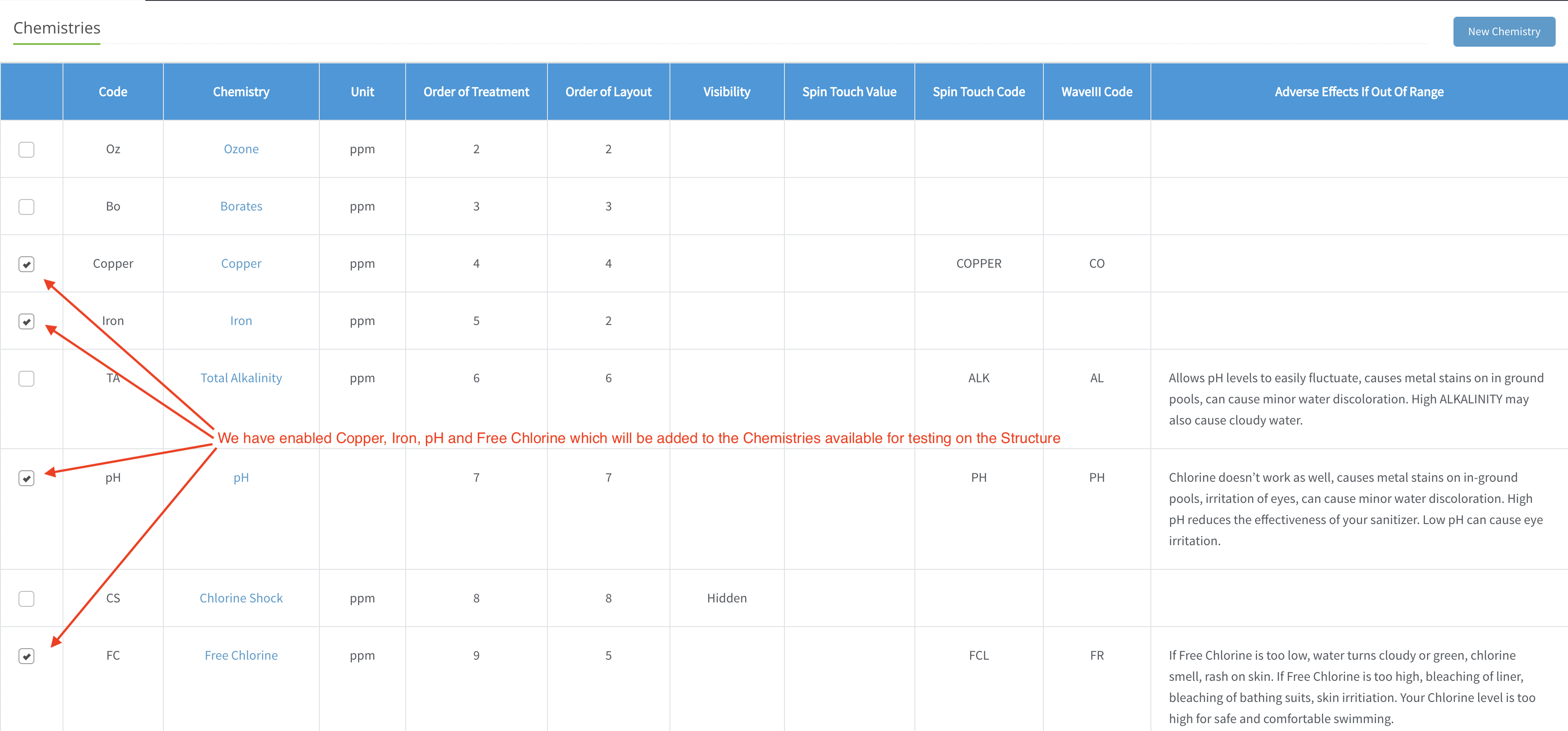Screen dimensions: 1568x731
Task: Check the Ozone row checkbox
Action: (x=26, y=149)
